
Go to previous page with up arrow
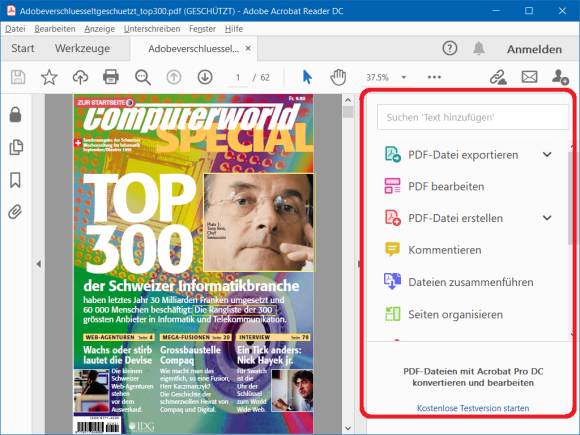[x=174, y=77]
